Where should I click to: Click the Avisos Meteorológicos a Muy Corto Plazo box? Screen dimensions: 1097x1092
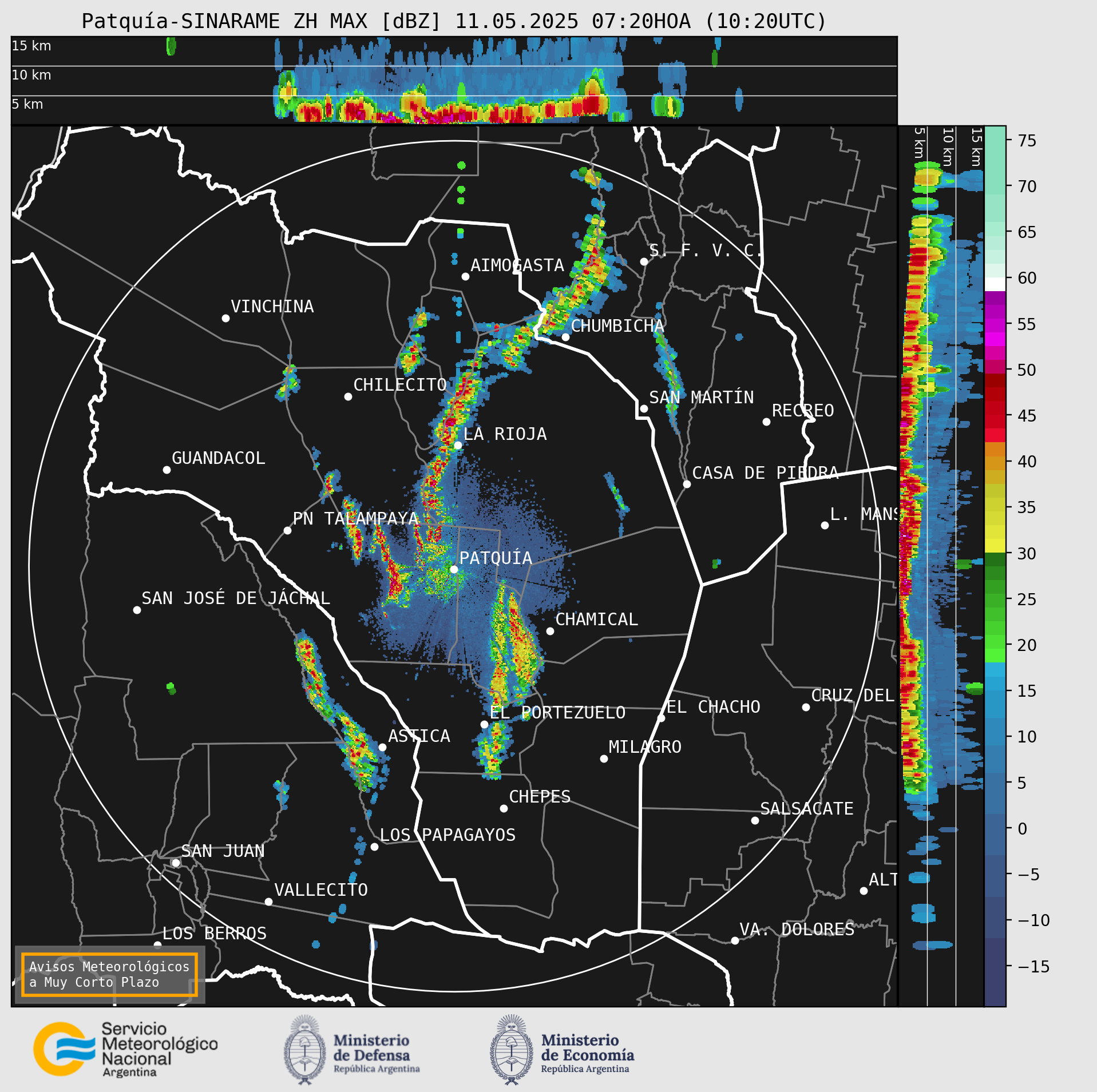(x=109, y=975)
